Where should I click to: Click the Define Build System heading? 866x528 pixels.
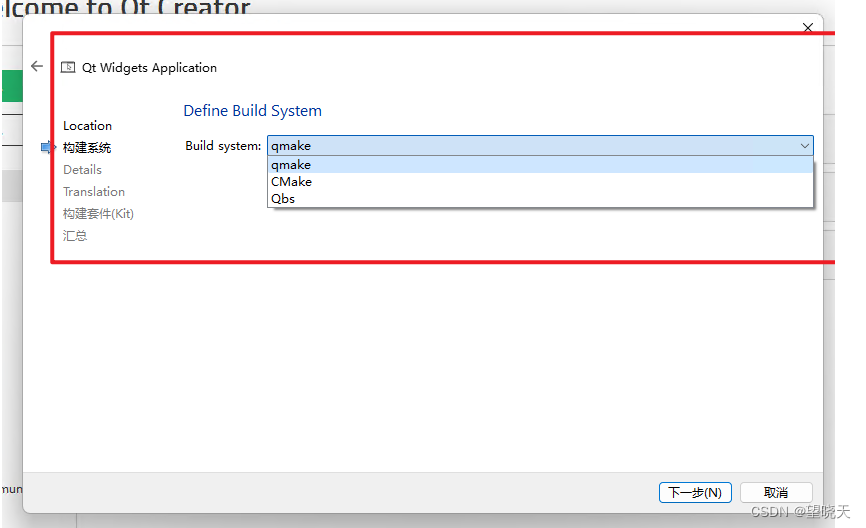pyautogui.click(x=252, y=110)
